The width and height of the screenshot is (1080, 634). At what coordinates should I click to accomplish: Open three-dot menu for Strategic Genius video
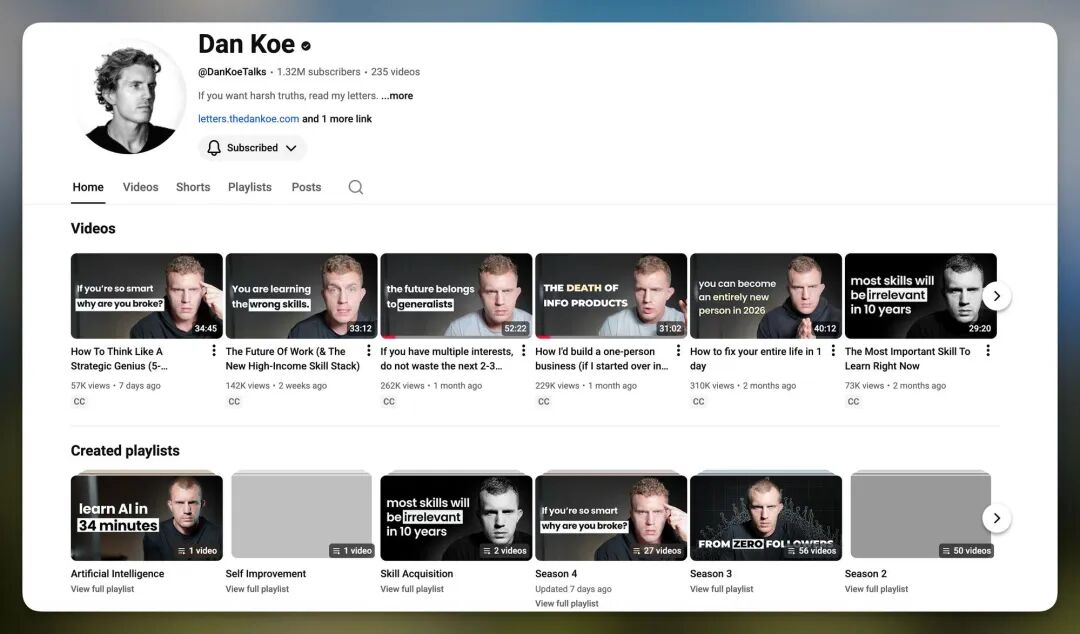click(x=214, y=351)
